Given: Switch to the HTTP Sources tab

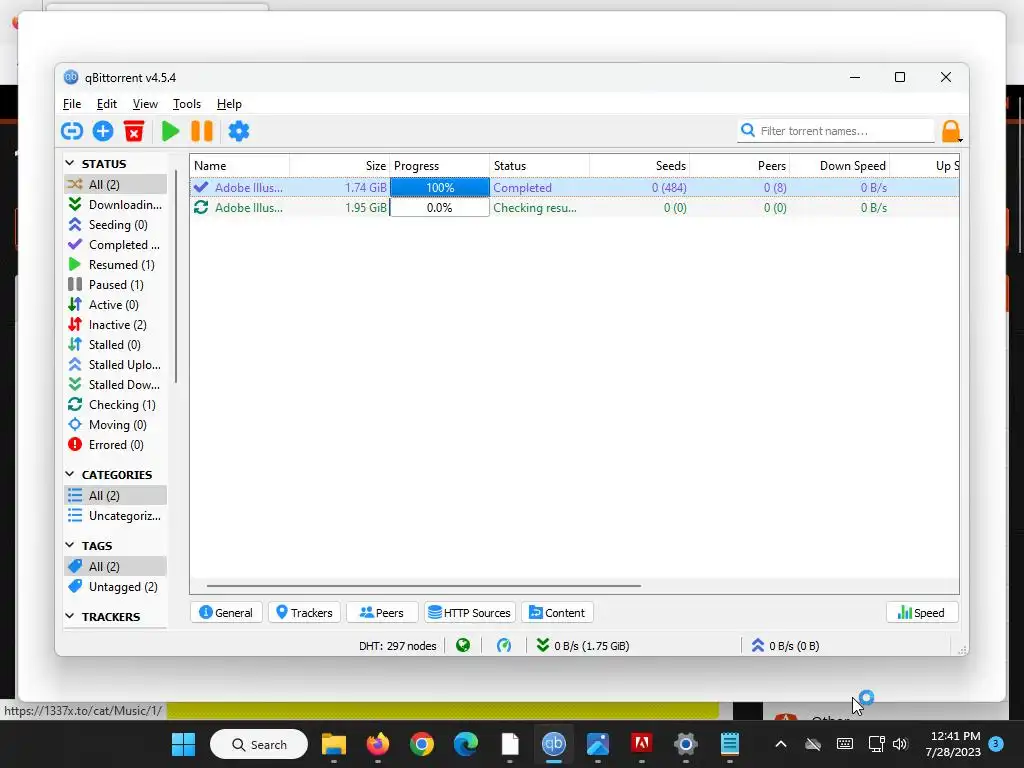Looking at the screenshot, I should click(x=470, y=613).
